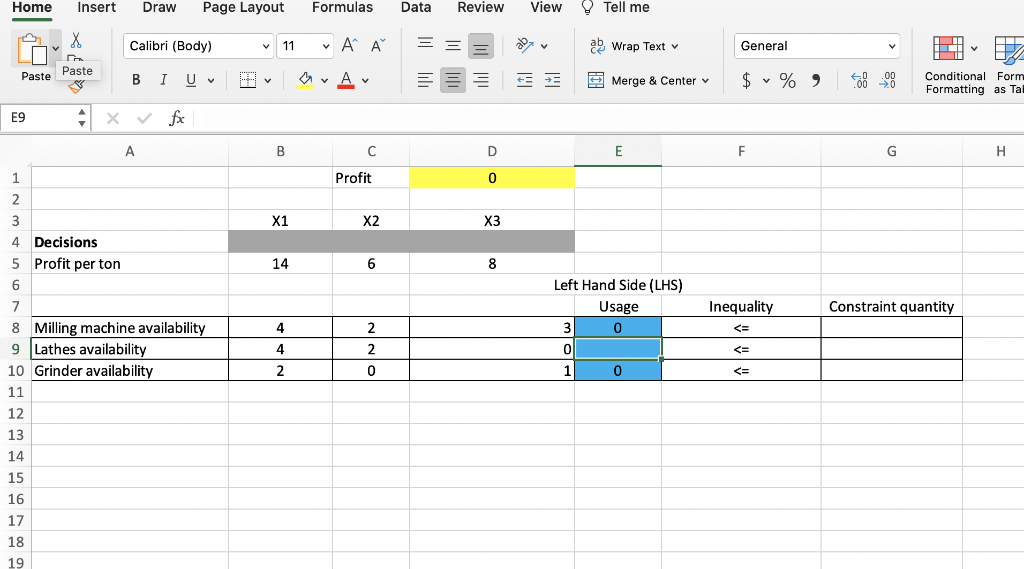1024x569 pixels.
Task: Open fill color dropdown arrow
Action: point(324,81)
